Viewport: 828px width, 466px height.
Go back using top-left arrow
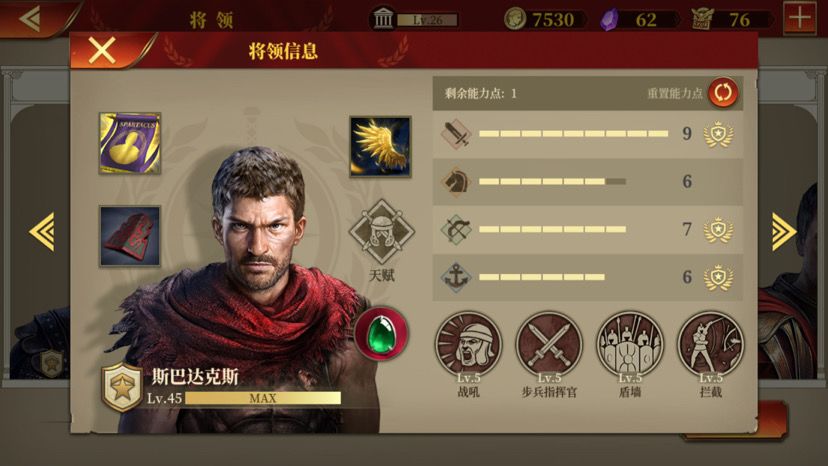tap(30, 19)
